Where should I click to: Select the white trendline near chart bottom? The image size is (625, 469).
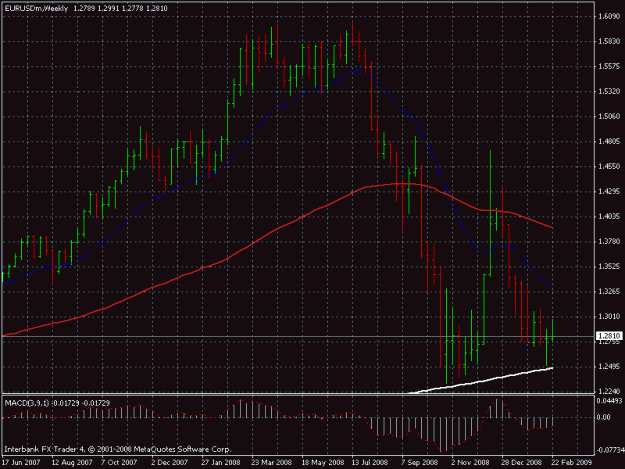(481, 381)
